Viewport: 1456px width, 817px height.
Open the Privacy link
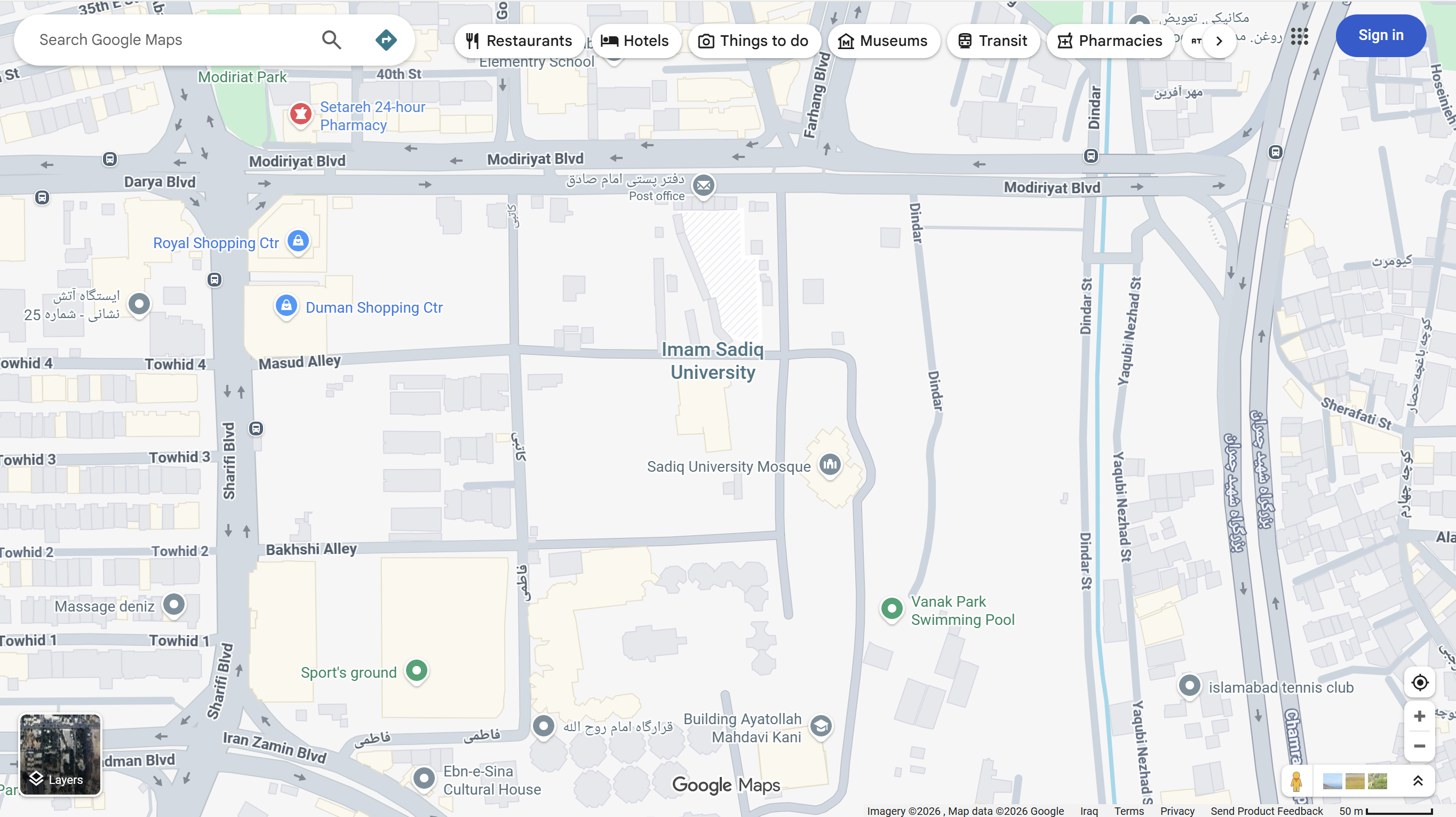(1177, 811)
